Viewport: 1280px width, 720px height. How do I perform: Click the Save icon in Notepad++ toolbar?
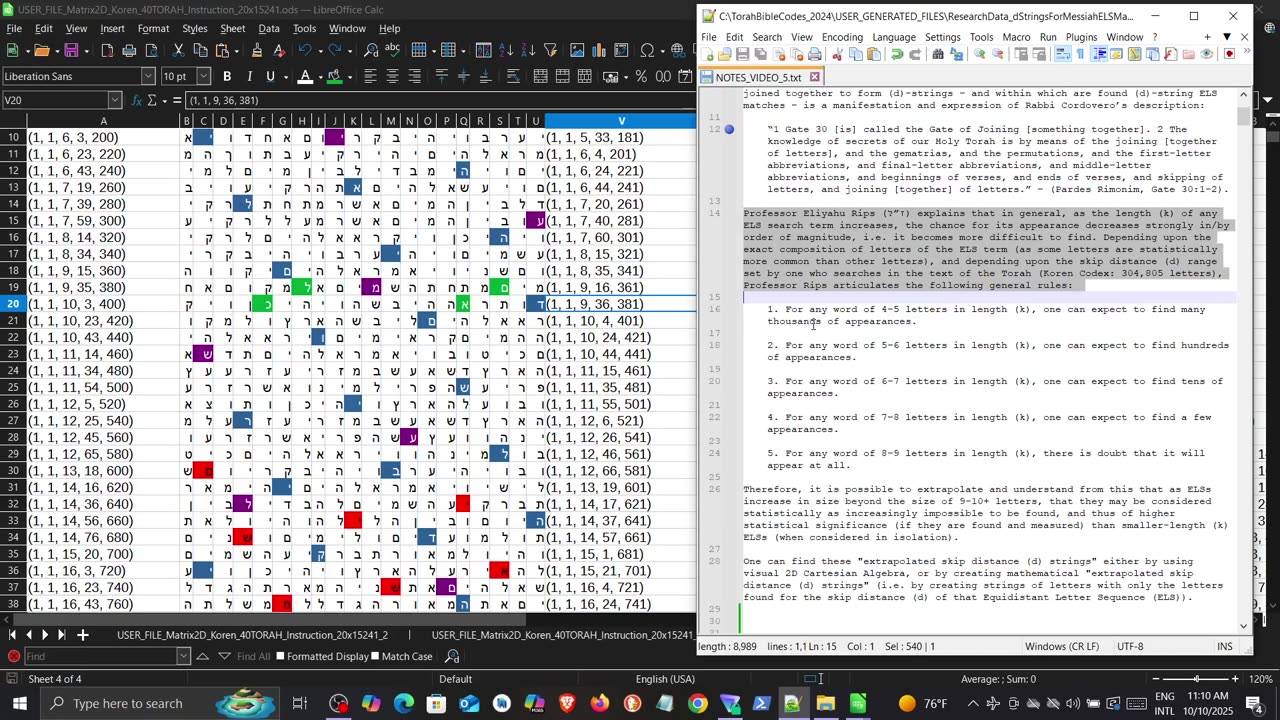pos(742,54)
